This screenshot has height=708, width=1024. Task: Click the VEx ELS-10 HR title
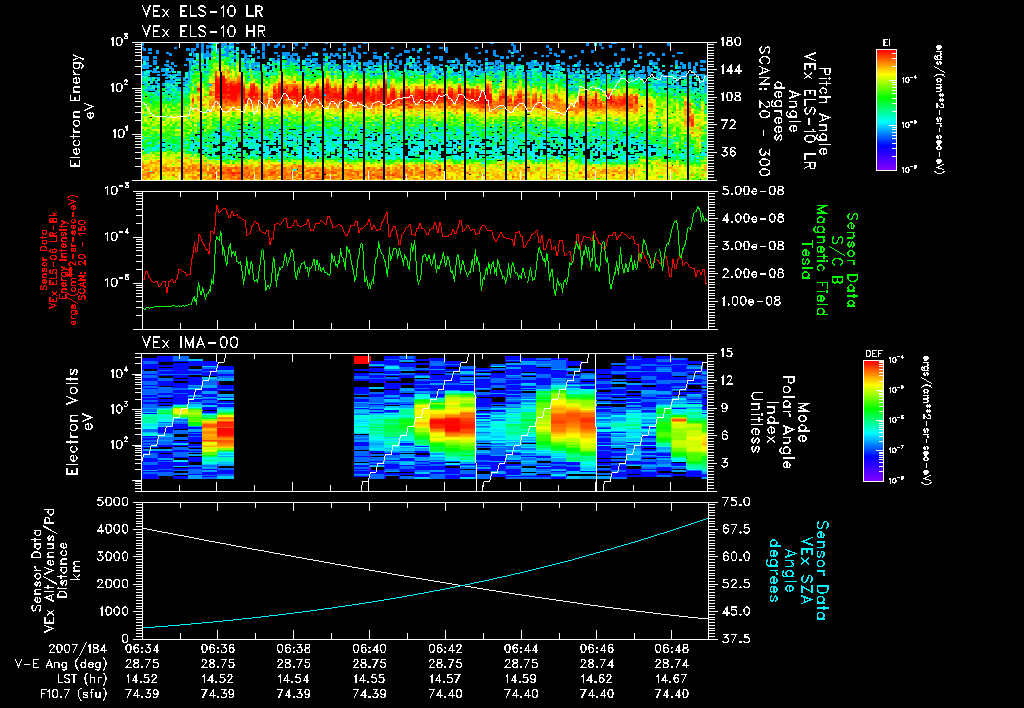tap(203, 31)
